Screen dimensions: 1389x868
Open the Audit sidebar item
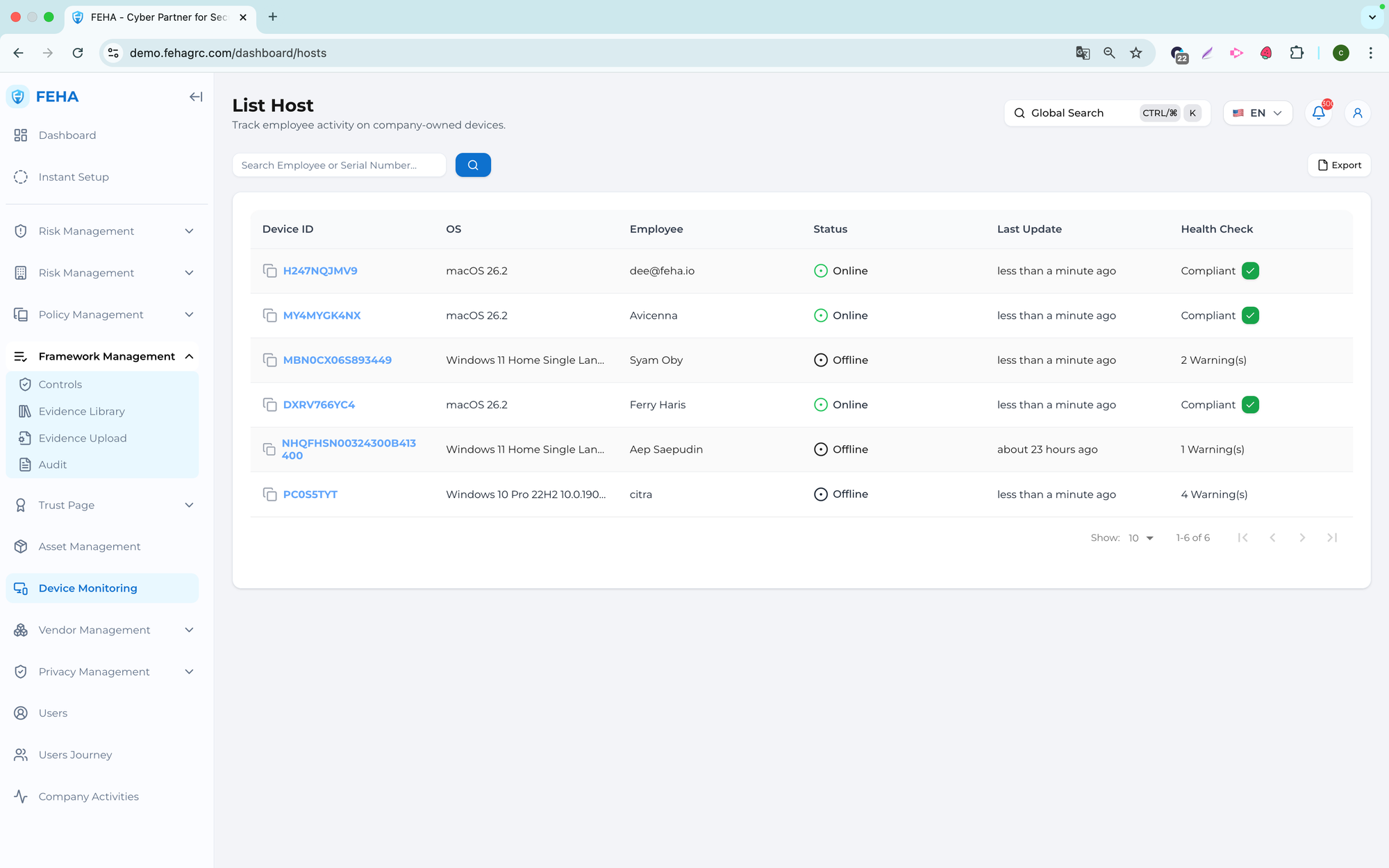point(52,465)
